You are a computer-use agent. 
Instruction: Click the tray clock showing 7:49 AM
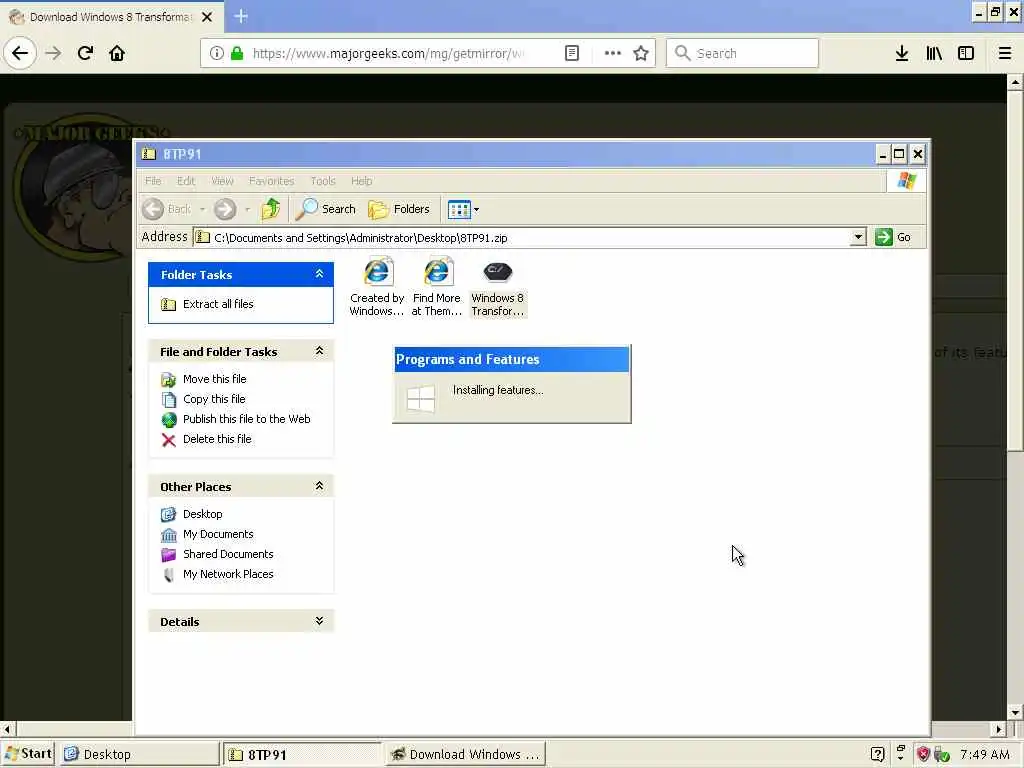tap(985, 754)
